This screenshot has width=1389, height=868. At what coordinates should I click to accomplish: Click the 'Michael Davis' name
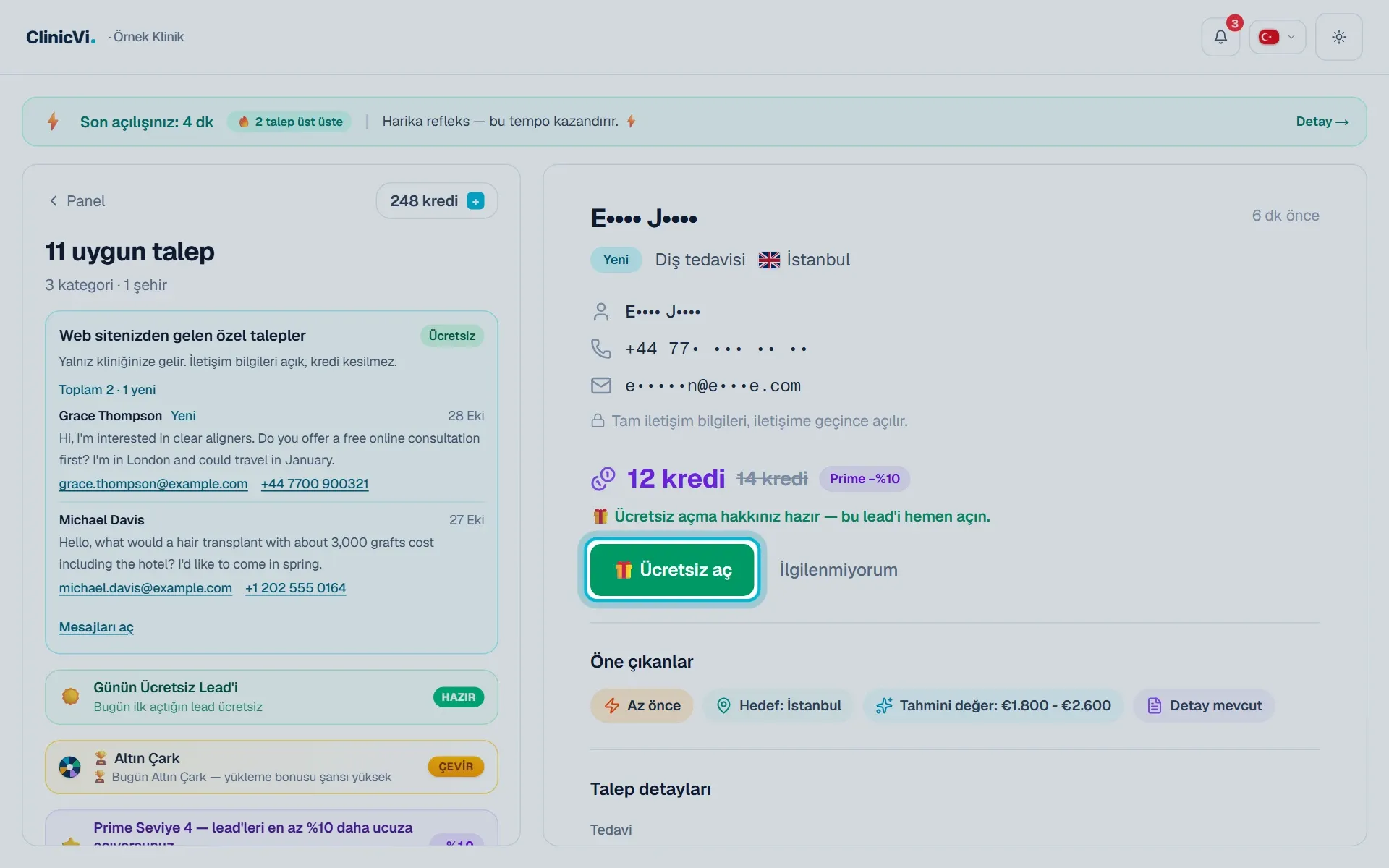click(102, 520)
